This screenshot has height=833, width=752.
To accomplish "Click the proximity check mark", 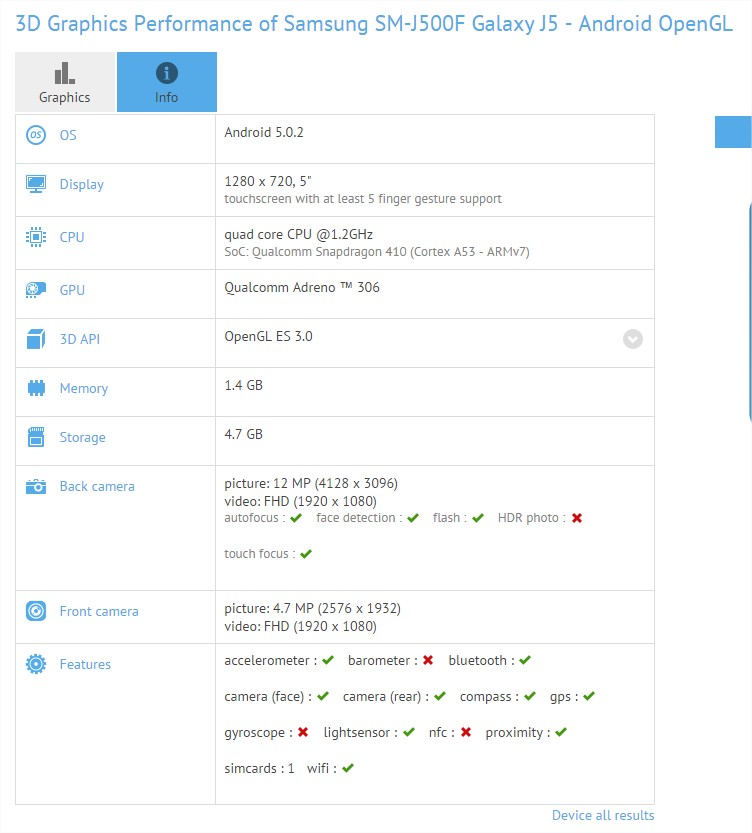I will click(x=561, y=732).
